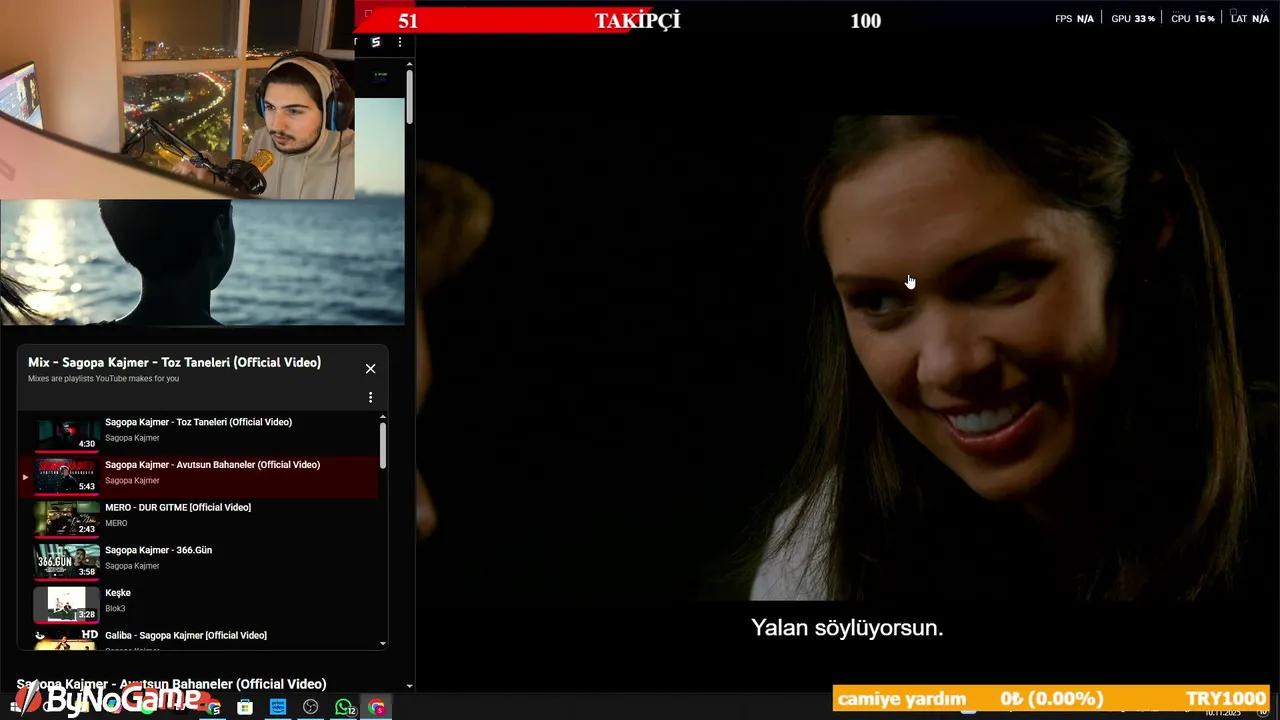The width and height of the screenshot is (1280, 720).
Task: Open the Chrome taskbar icon with the 5 badge
Action: 212,708
